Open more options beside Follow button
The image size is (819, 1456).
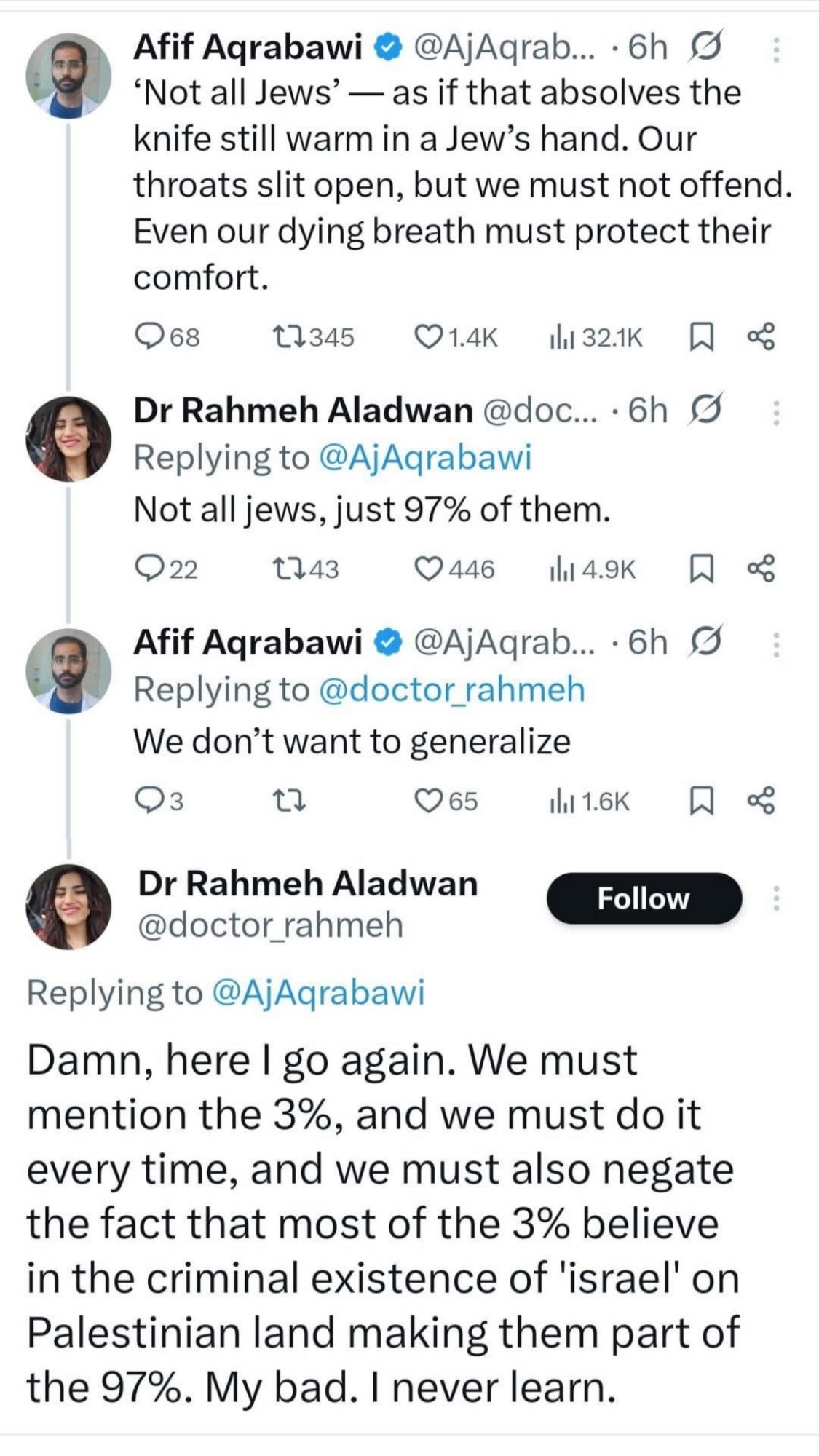coord(776,898)
